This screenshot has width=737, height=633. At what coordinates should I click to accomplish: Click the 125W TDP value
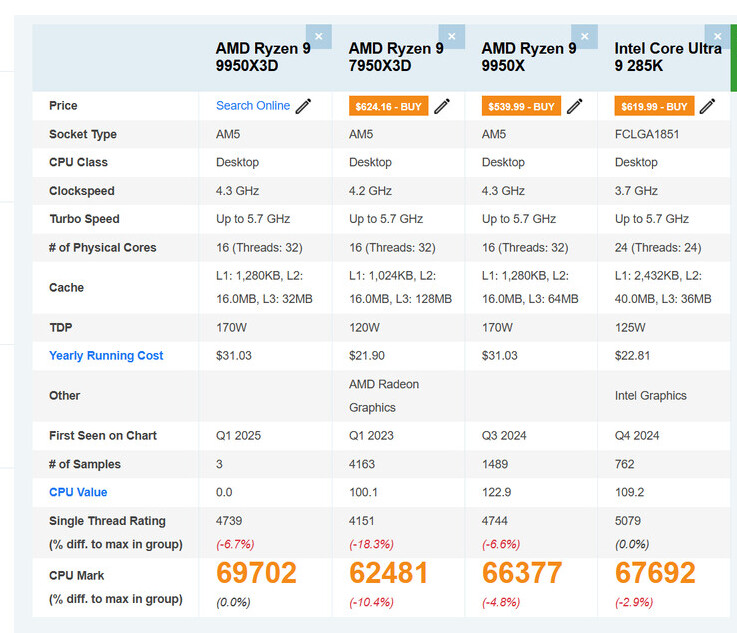pyautogui.click(x=630, y=328)
